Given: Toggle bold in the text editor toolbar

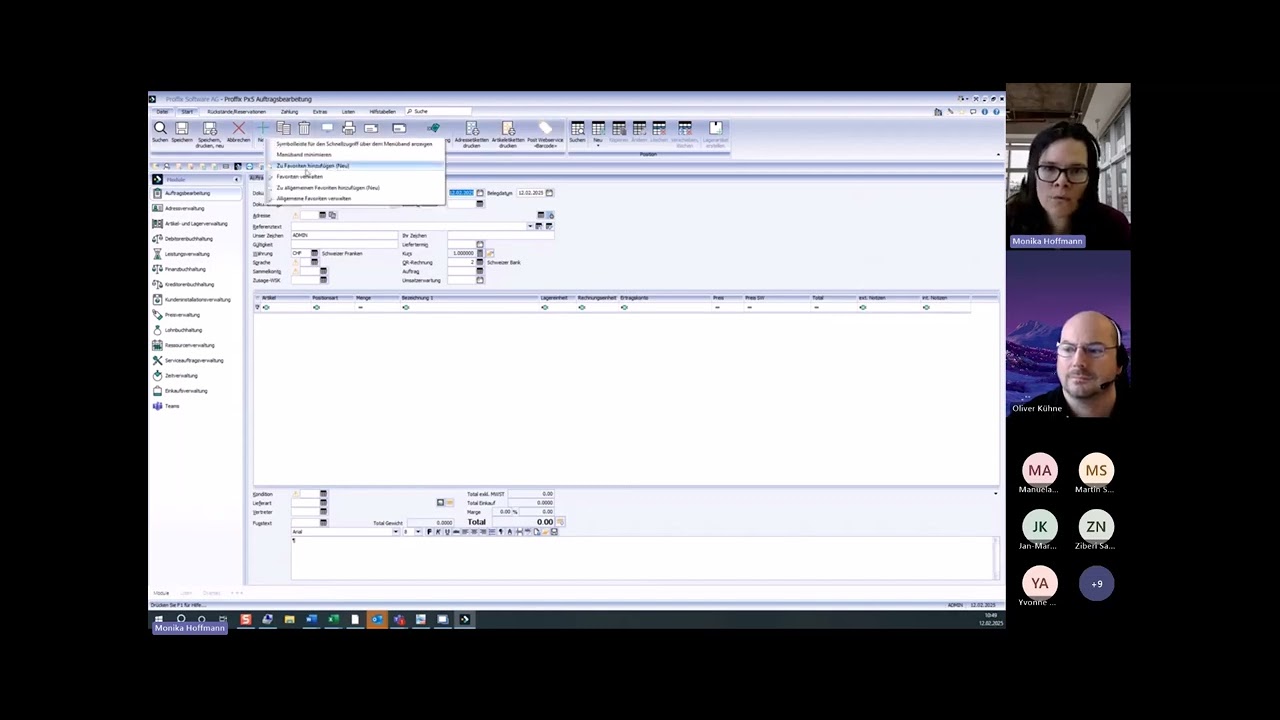Looking at the screenshot, I should click(x=429, y=532).
